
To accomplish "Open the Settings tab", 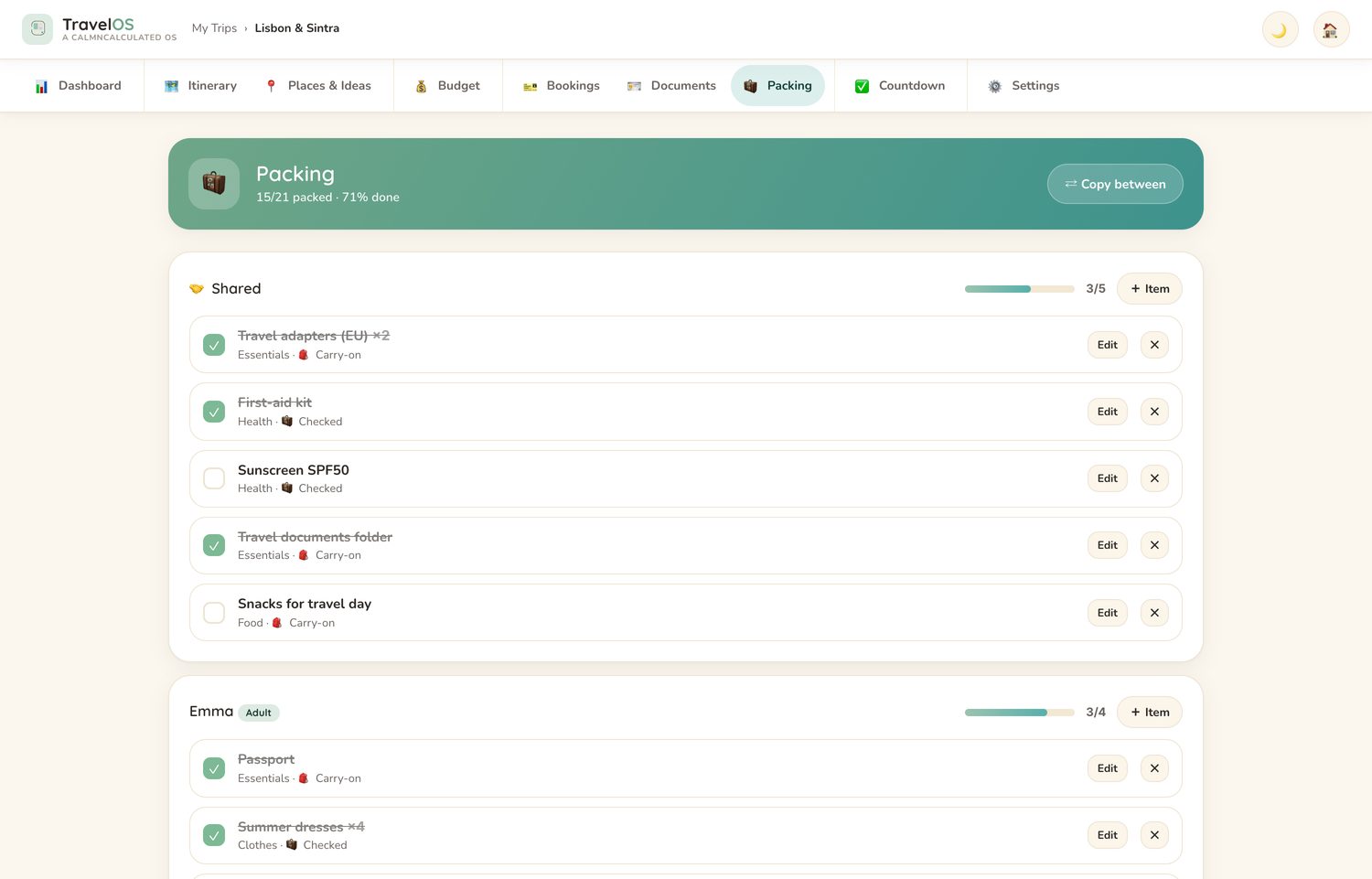I will coord(1024,86).
